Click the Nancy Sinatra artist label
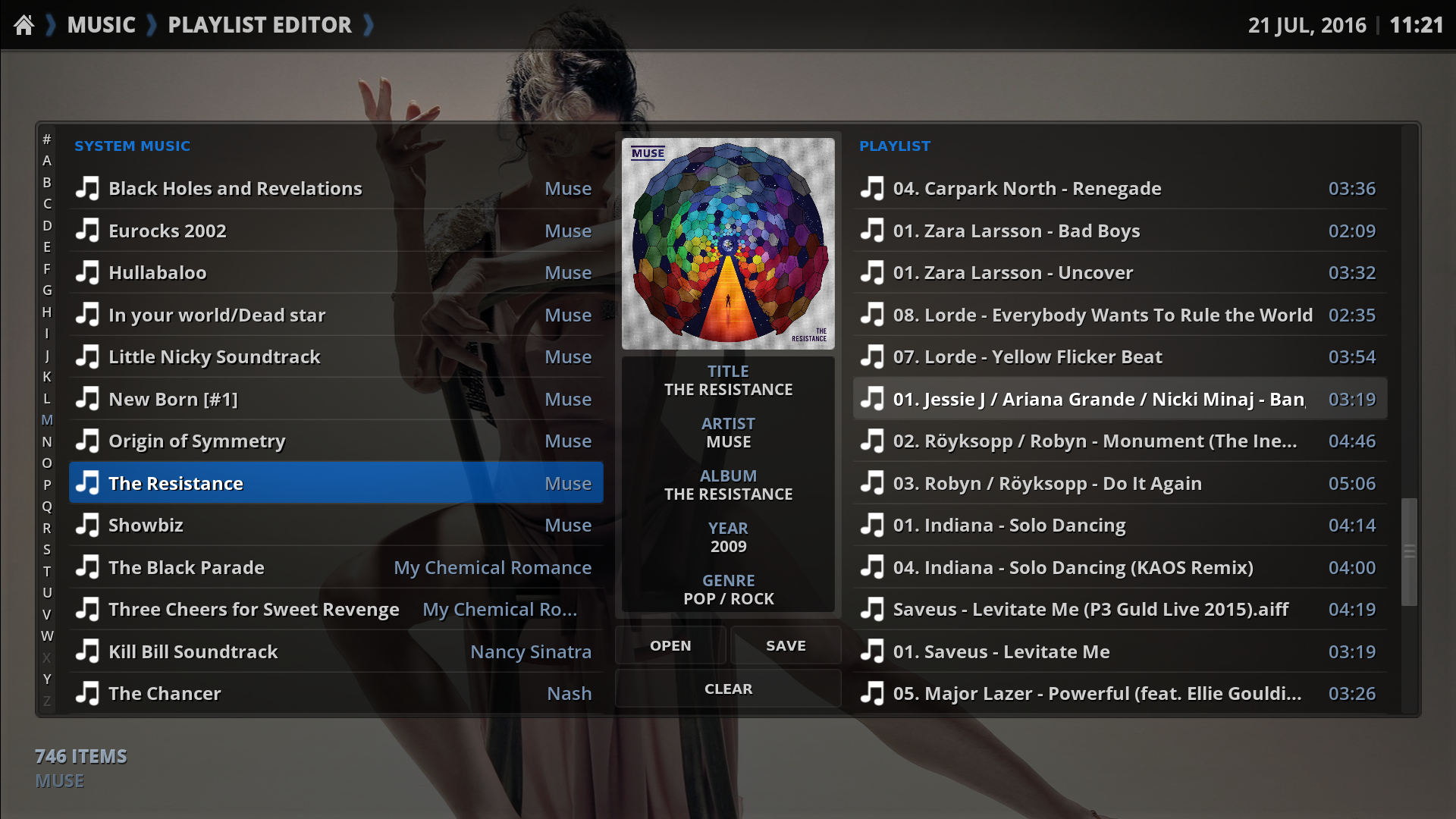The height and width of the screenshot is (819, 1456). point(531,652)
